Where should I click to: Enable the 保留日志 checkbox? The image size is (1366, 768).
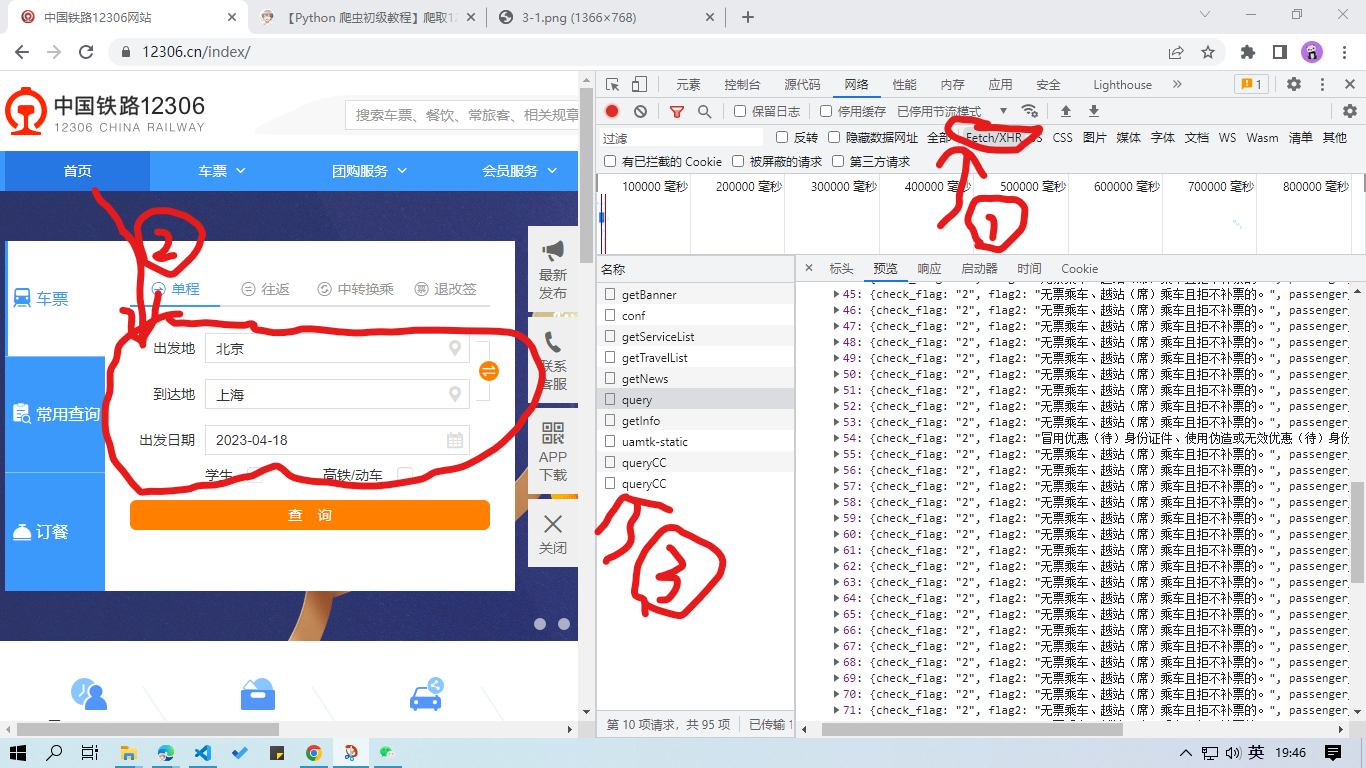740,111
